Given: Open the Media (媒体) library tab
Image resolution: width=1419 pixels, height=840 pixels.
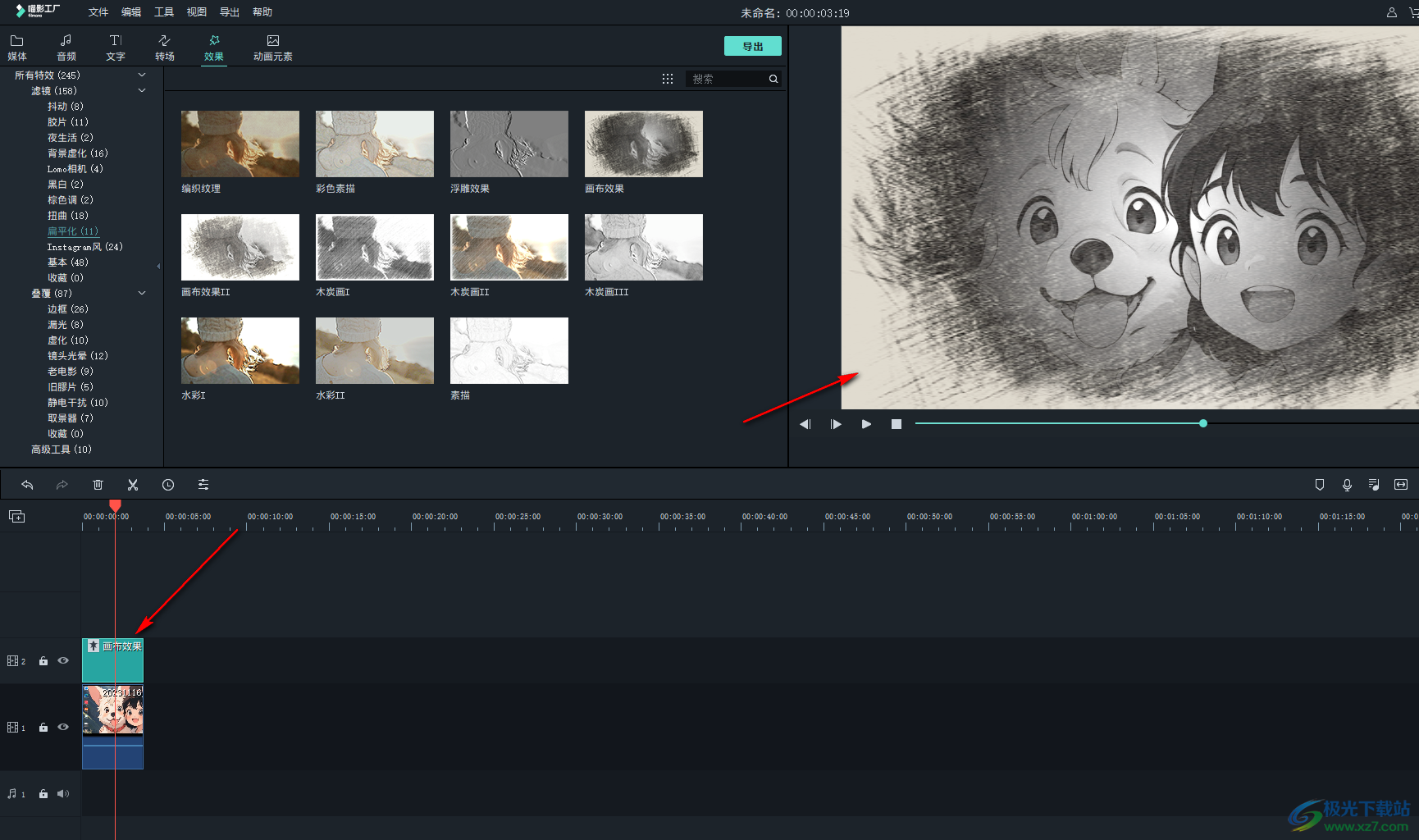Looking at the screenshot, I should coord(17,48).
